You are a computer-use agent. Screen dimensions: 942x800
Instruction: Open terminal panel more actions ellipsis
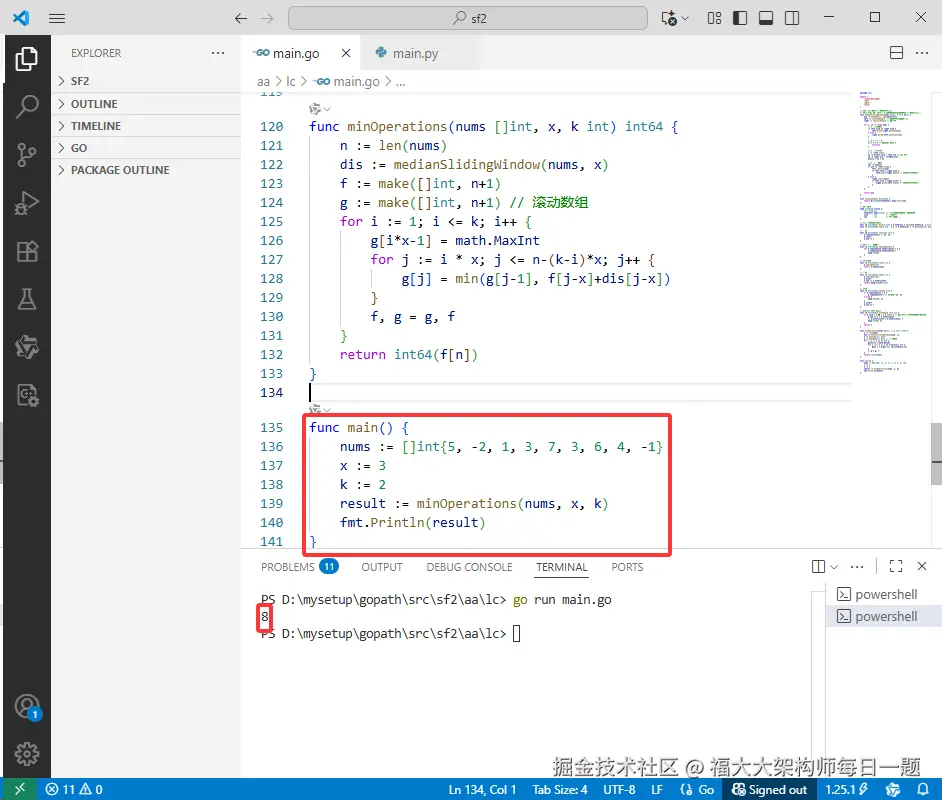pos(857,566)
